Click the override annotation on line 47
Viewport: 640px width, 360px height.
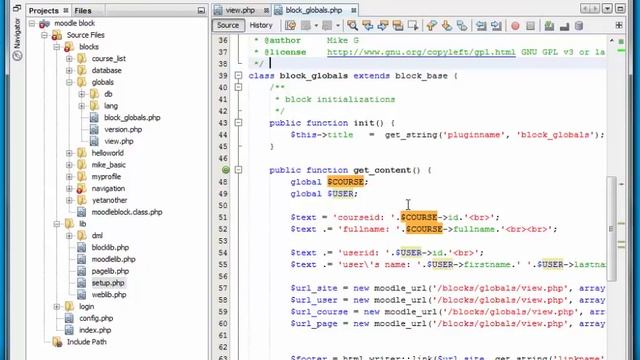pyautogui.click(x=226, y=170)
